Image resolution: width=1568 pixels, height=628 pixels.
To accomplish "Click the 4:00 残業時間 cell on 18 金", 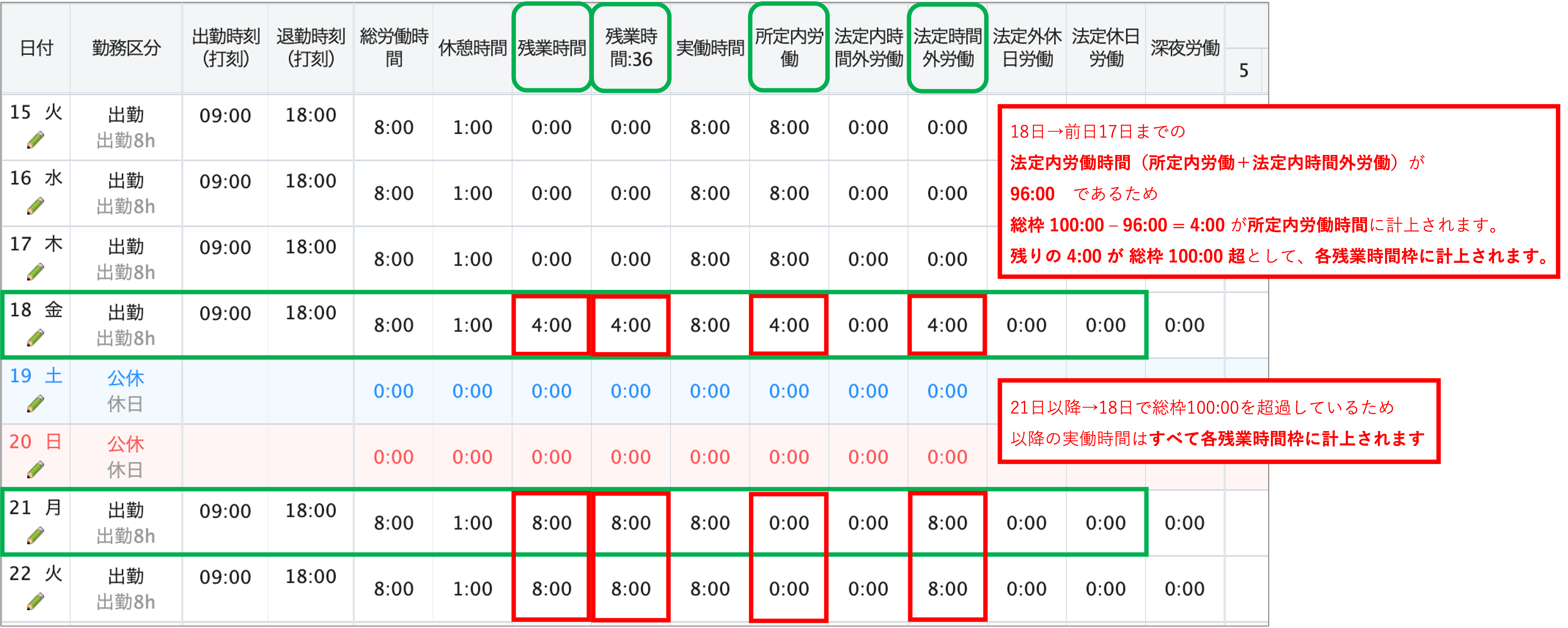I will pyautogui.click(x=552, y=325).
